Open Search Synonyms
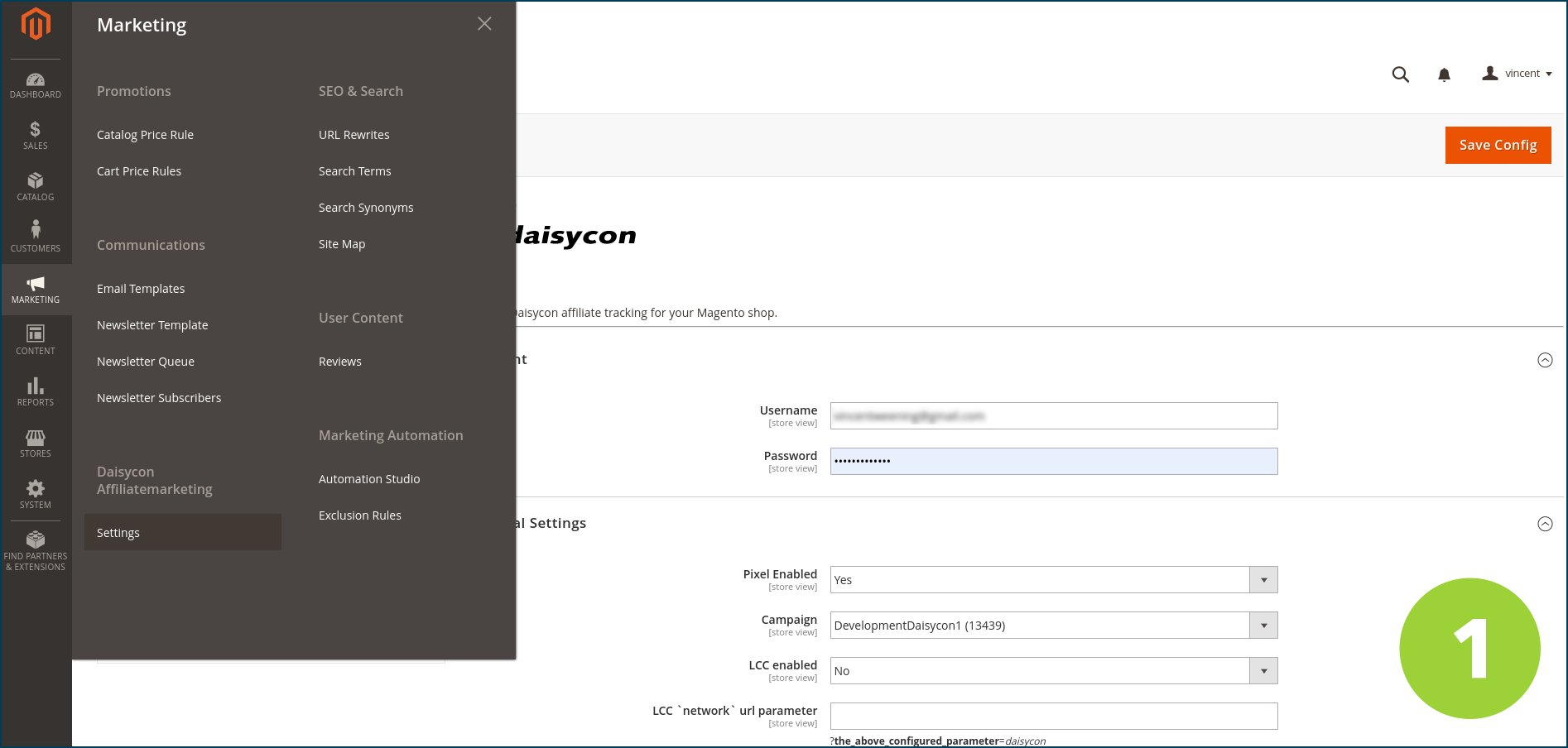The image size is (1568, 748). 366,208
